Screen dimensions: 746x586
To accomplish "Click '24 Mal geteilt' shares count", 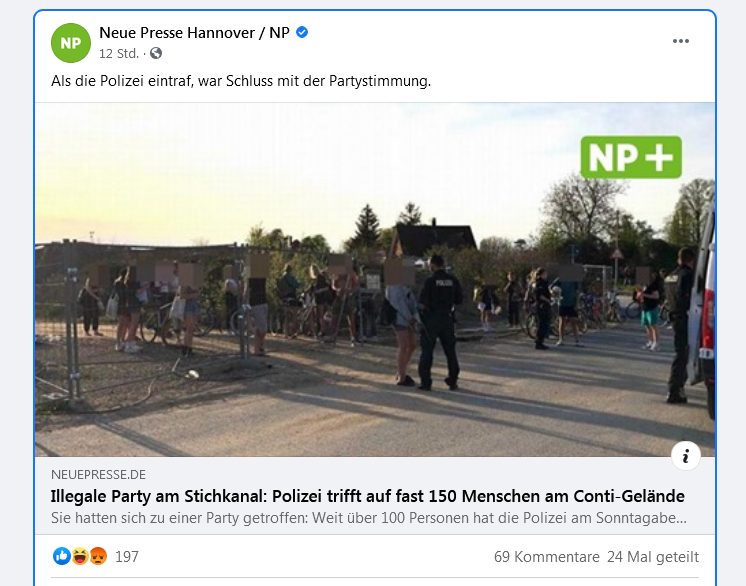I will point(653,557).
